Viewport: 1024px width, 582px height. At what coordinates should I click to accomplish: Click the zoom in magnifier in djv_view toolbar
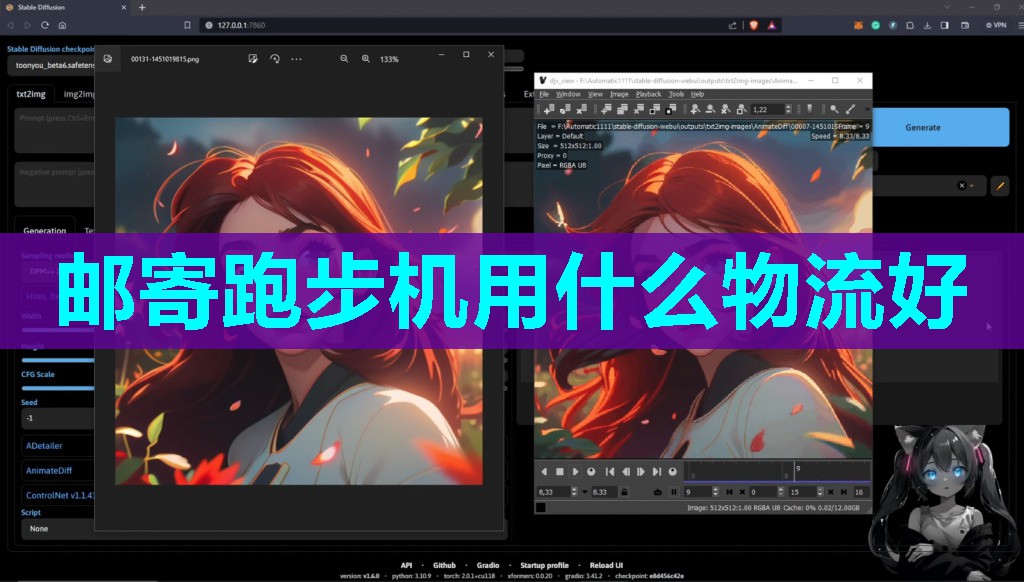click(x=696, y=109)
